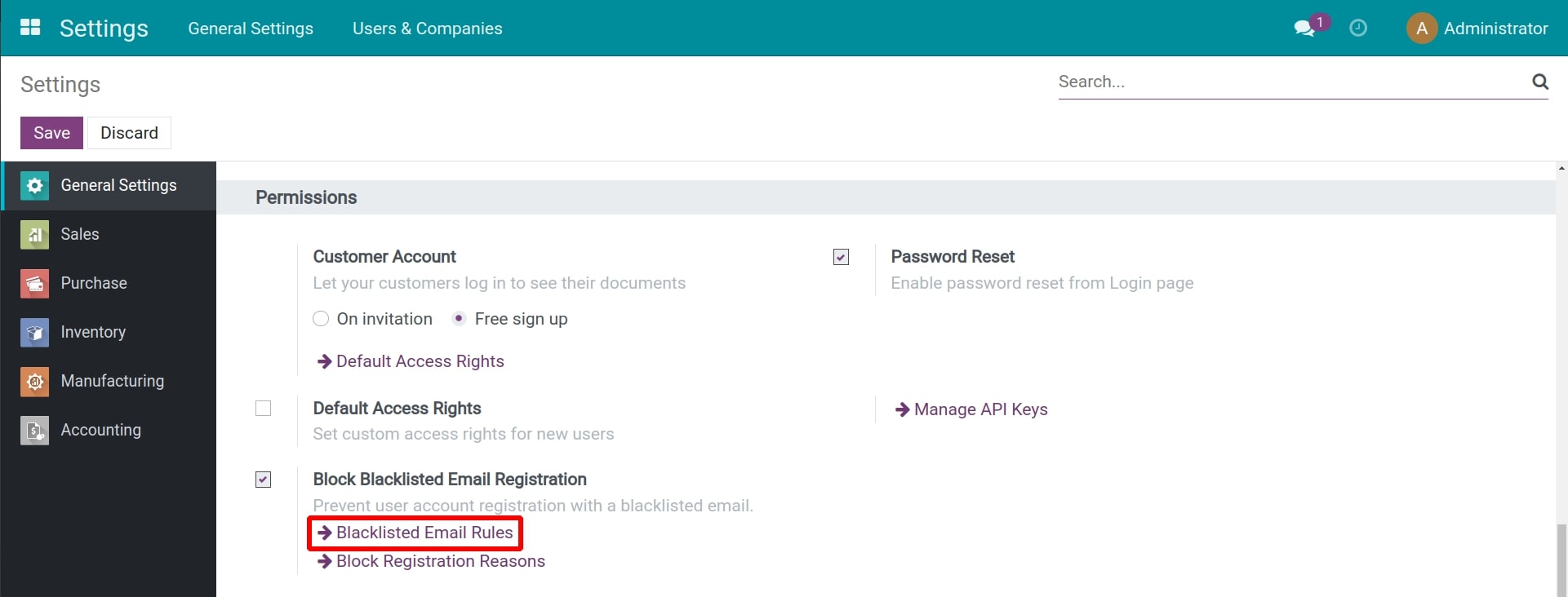Click the Manufacturing app icon in sidebar
This screenshot has height=597, width=1568.
coord(34,381)
